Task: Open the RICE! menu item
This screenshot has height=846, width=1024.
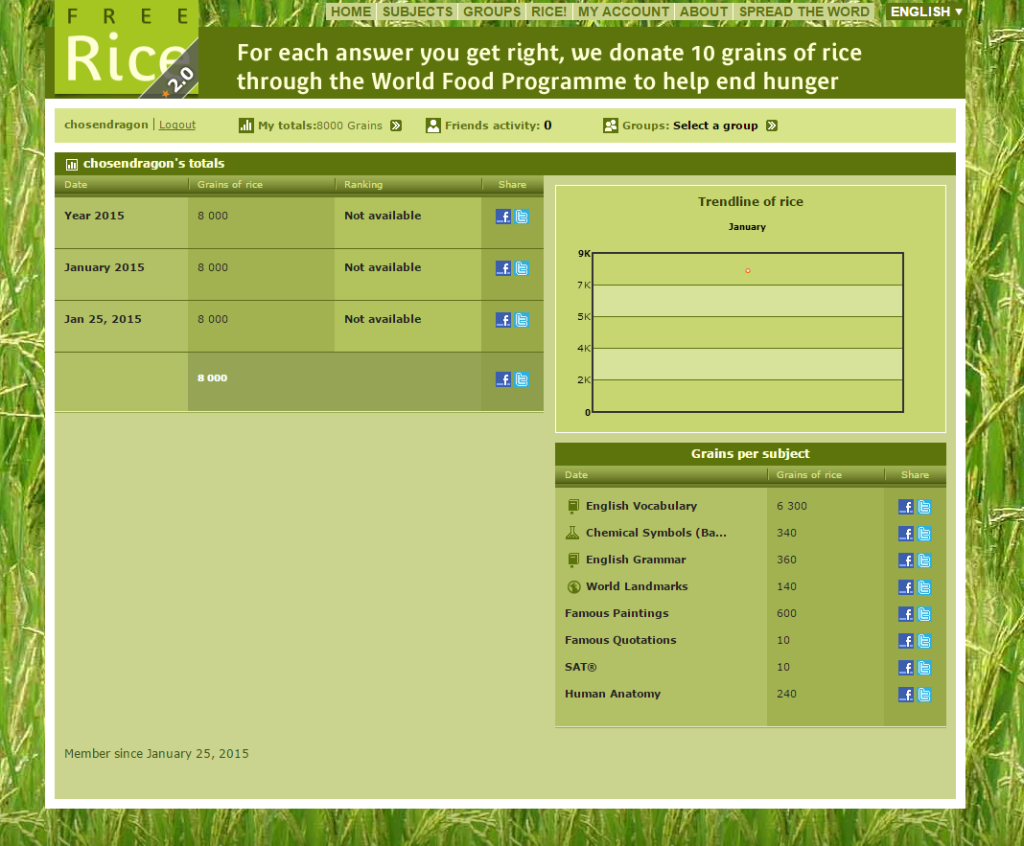Action: pyautogui.click(x=549, y=12)
